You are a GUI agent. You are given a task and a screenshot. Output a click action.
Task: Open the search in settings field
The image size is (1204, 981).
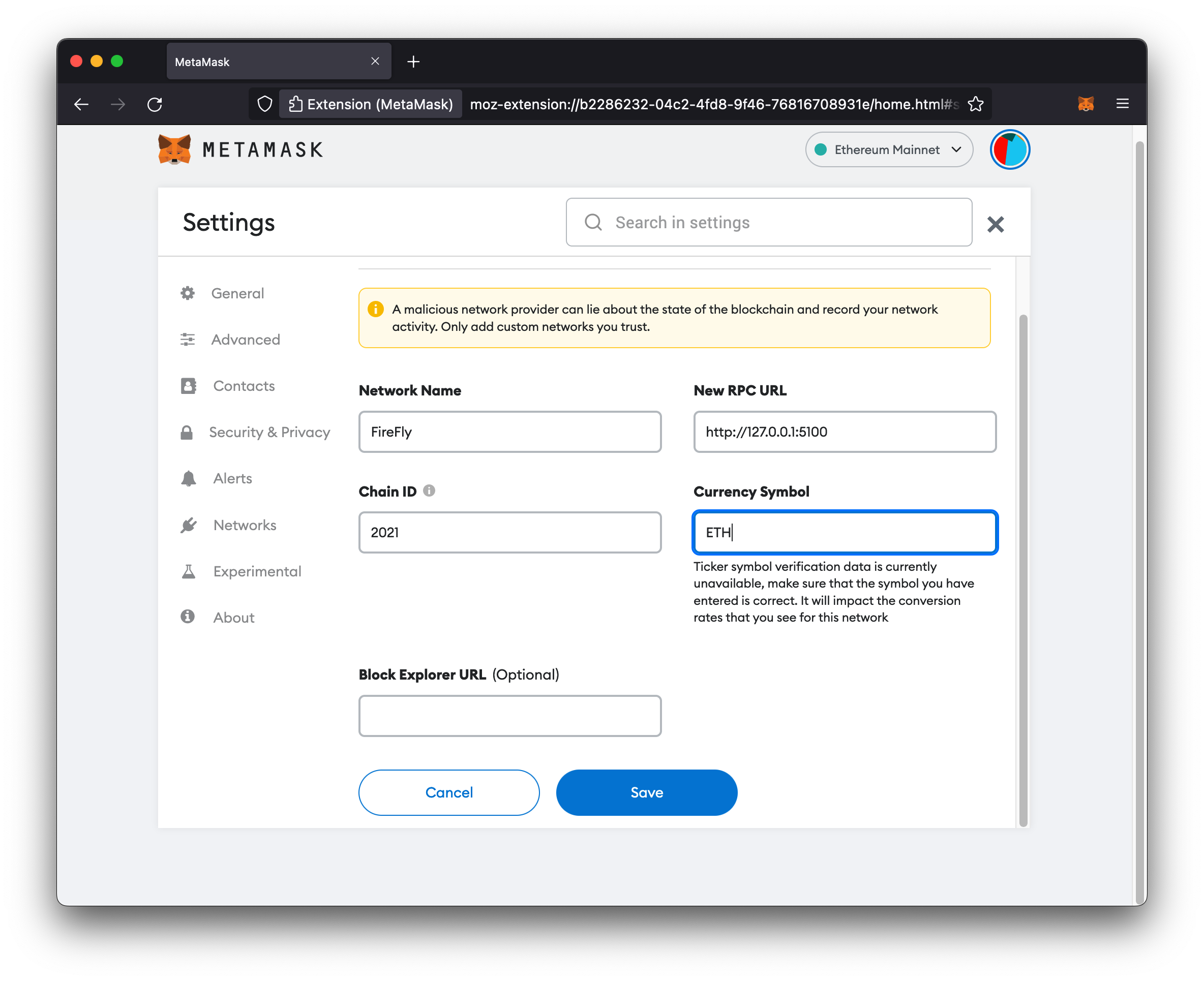(x=769, y=222)
